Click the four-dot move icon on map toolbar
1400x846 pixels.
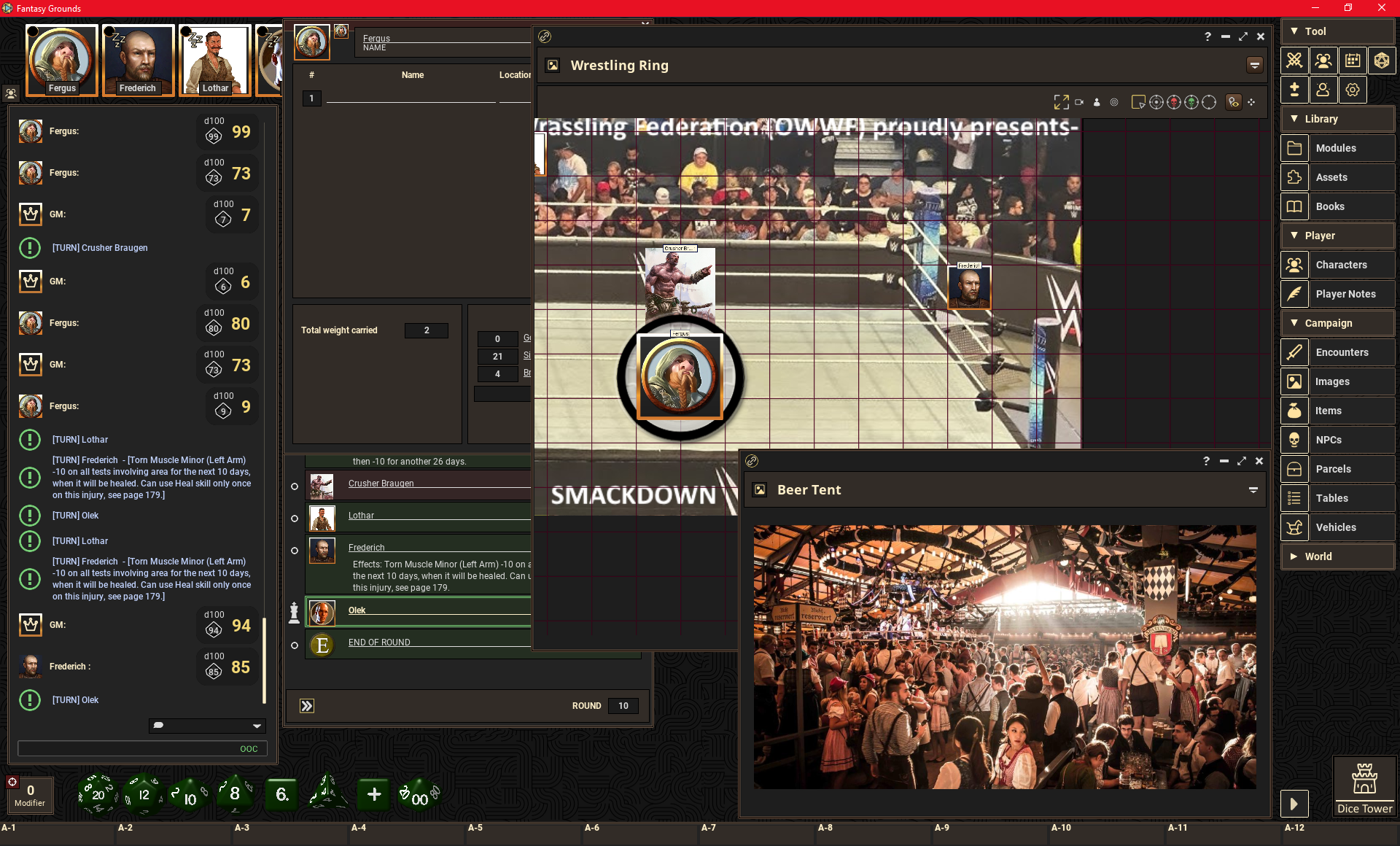(x=1251, y=102)
